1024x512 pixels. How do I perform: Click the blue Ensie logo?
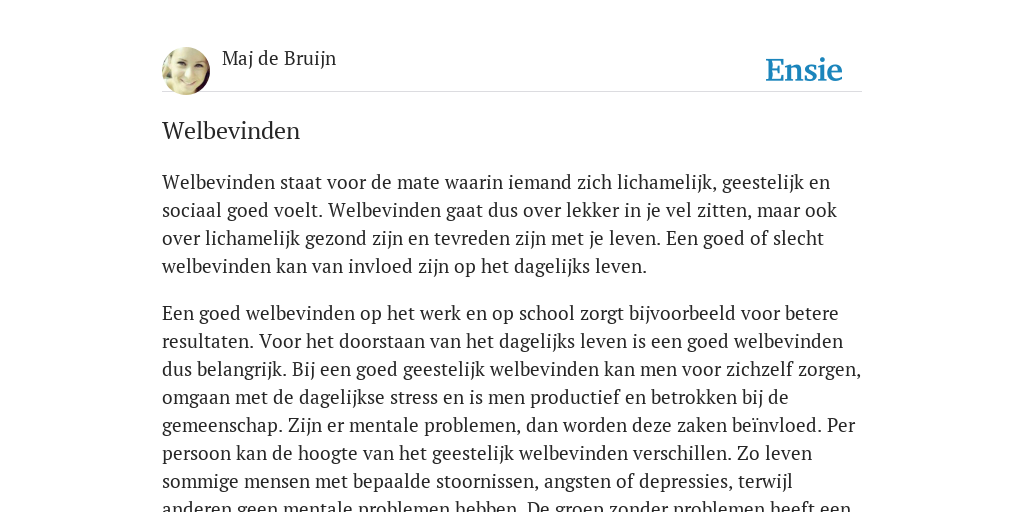804,70
